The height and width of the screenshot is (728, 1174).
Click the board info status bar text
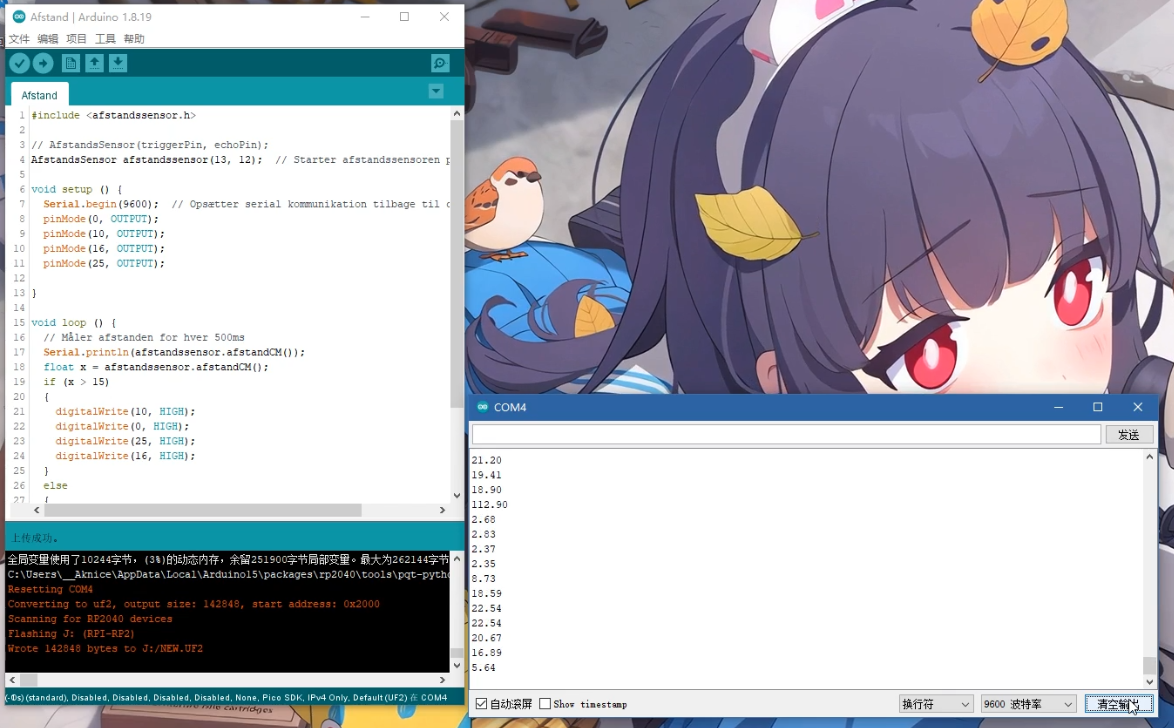pos(226,697)
